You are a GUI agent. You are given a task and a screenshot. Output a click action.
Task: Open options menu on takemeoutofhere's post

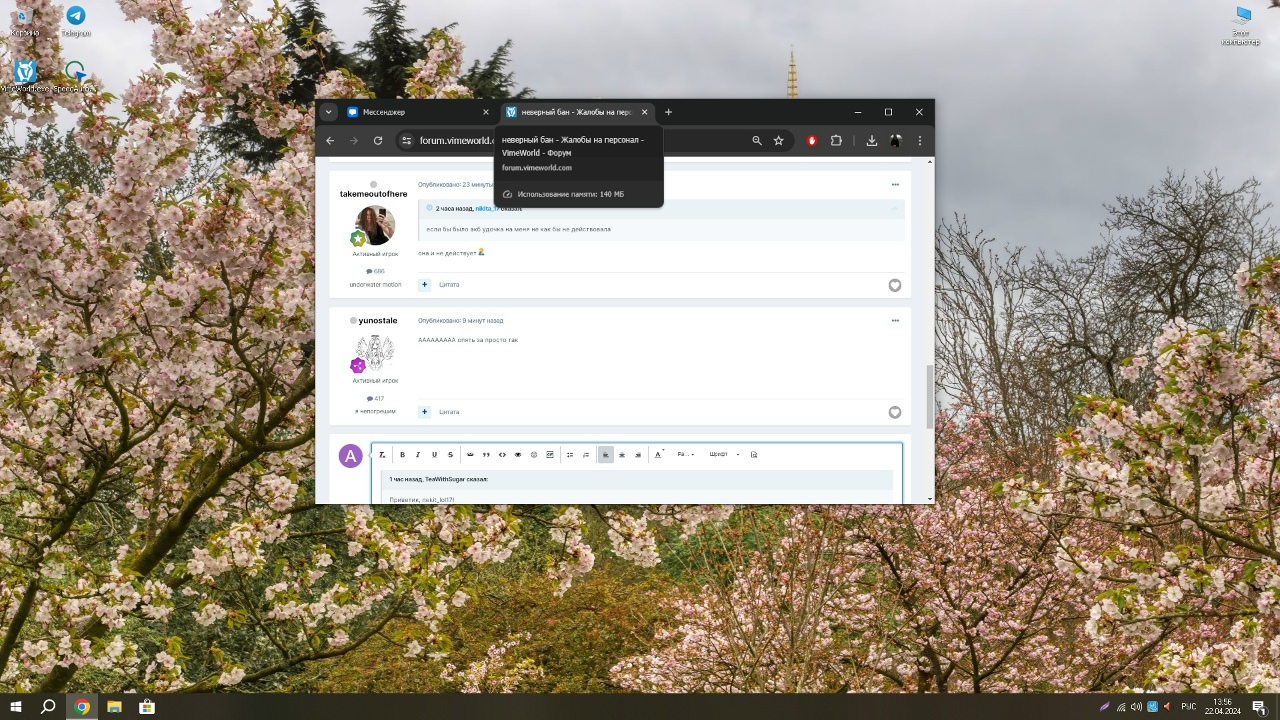(894, 184)
